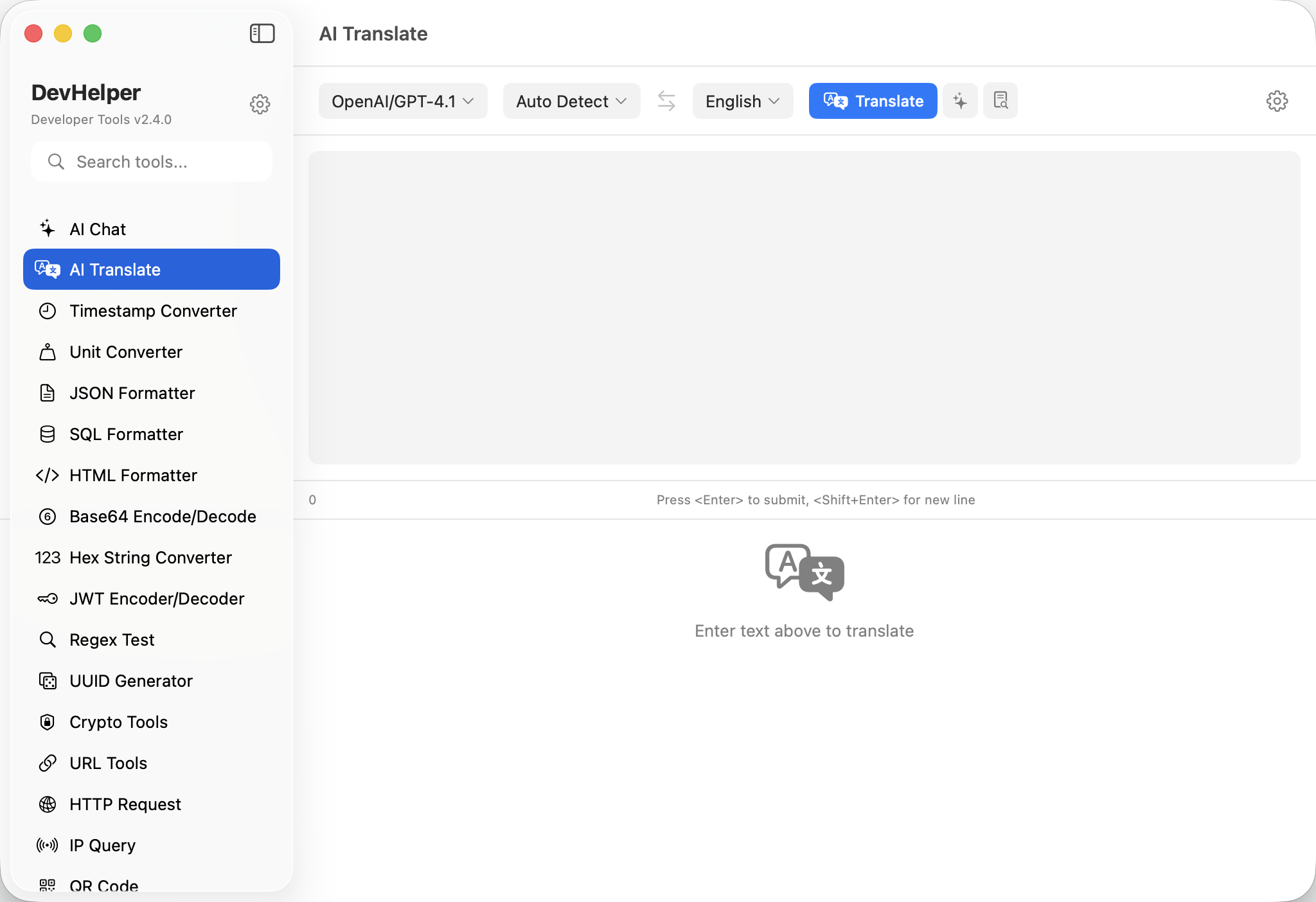Viewport: 1316px width, 902px height.
Task: Open the HTTP Request tool
Action: 125,804
